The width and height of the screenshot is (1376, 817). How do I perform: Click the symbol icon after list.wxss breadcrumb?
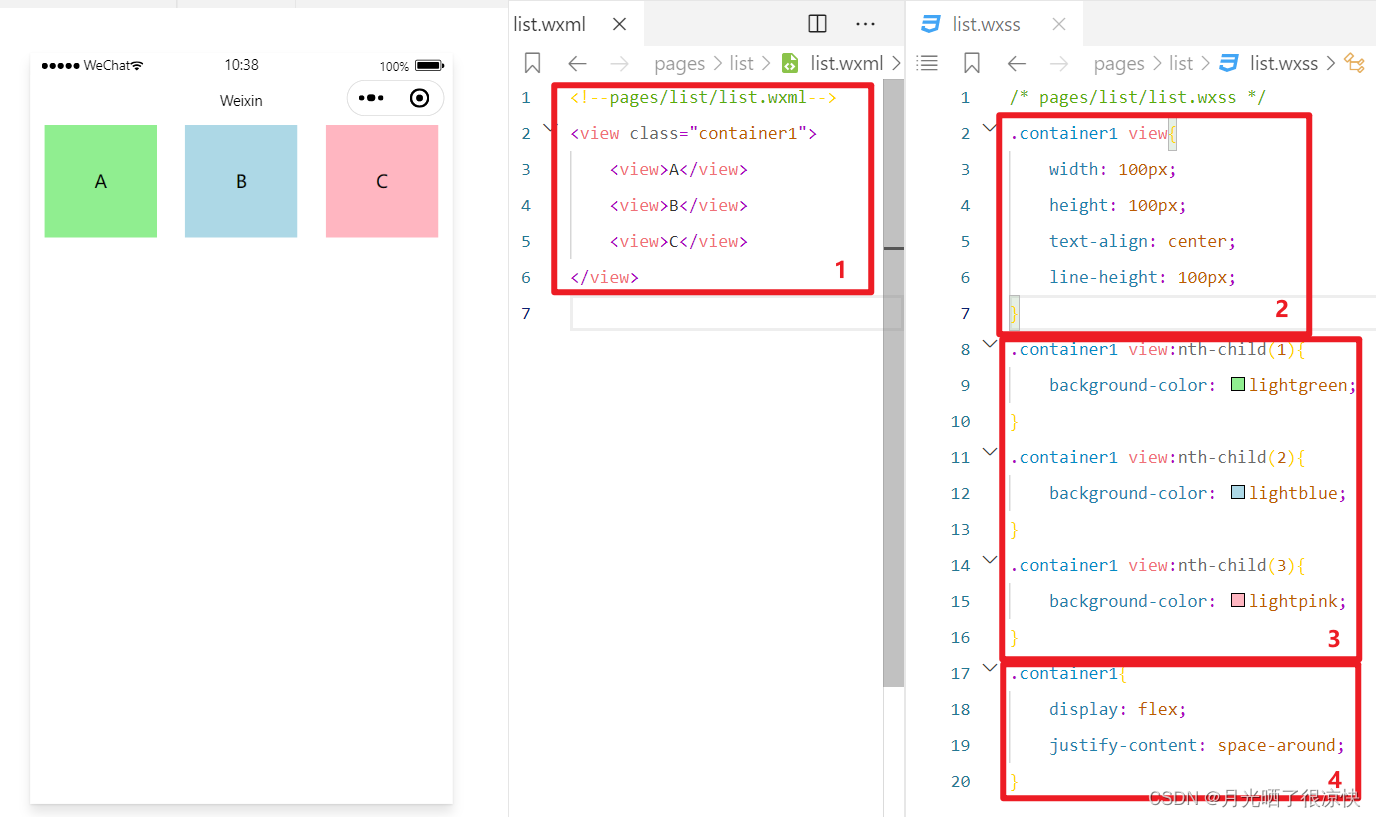coord(1355,64)
